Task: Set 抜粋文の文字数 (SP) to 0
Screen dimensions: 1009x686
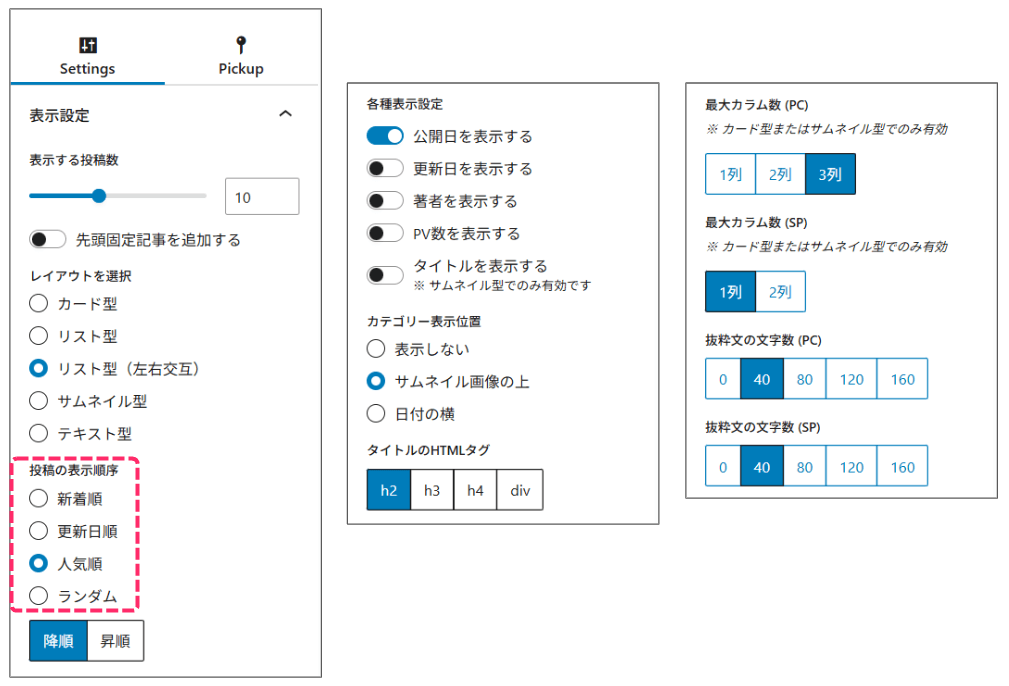Action: [x=723, y=467]
